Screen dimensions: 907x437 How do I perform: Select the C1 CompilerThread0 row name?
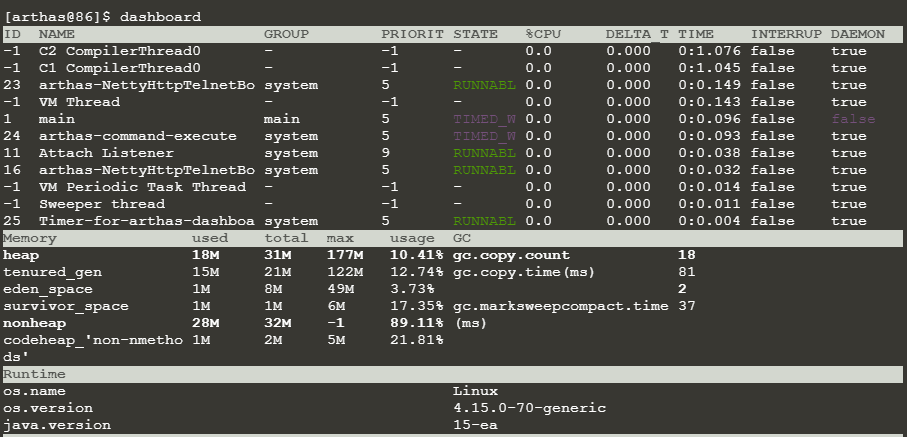[120, 68]
